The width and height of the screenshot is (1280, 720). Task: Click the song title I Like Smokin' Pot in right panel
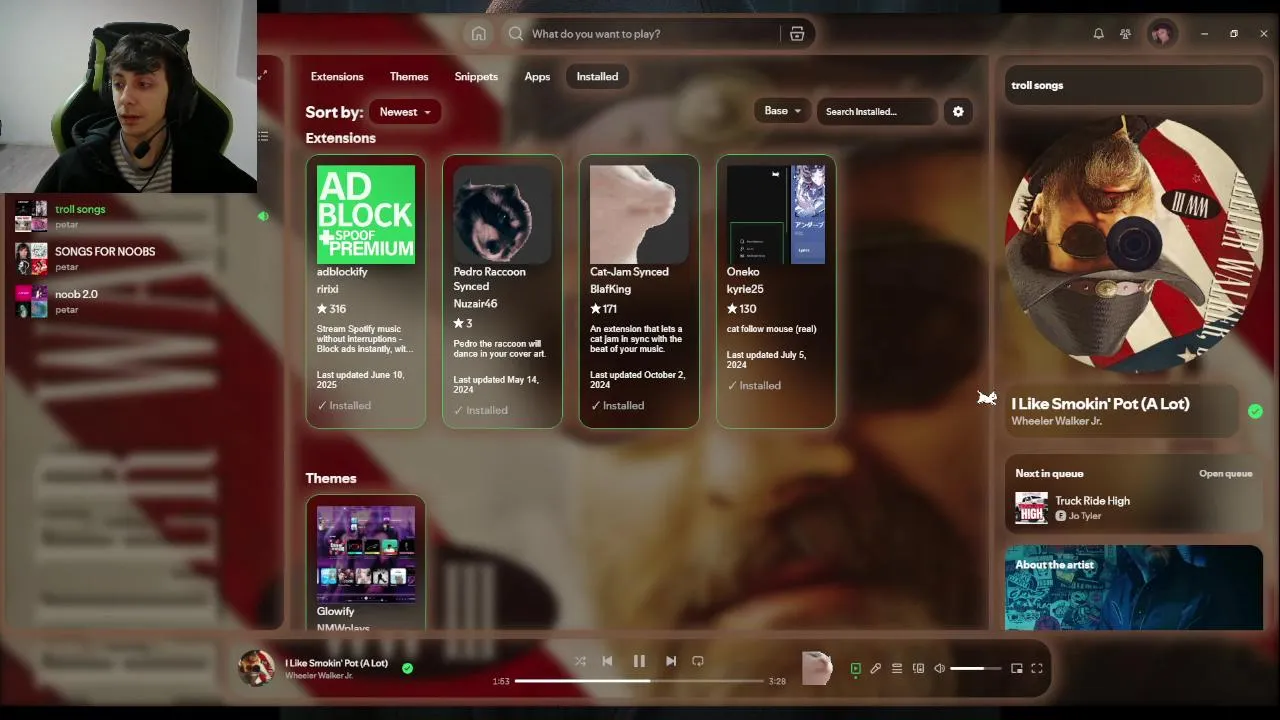pos(1100,404)
